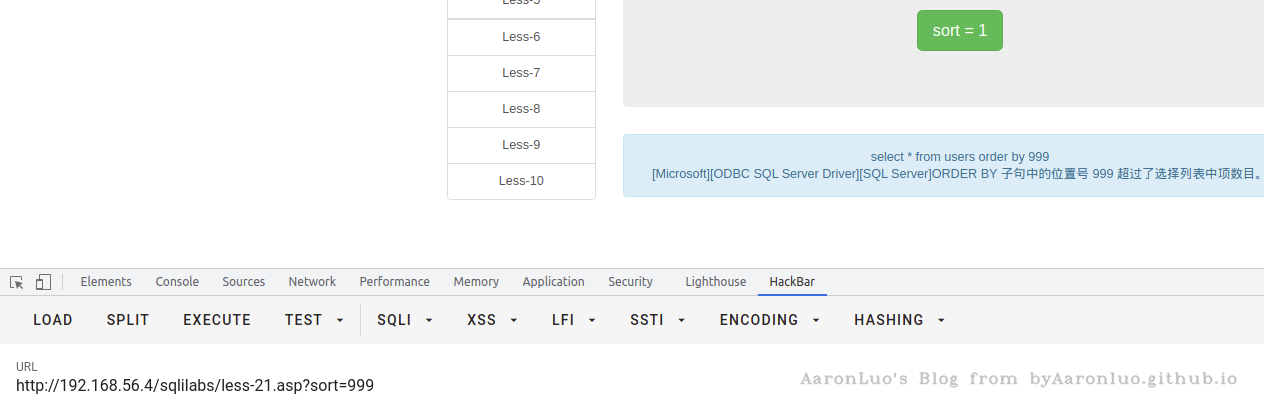
Task: Toggle the device toolbar icon
Action: coord(43,282)
